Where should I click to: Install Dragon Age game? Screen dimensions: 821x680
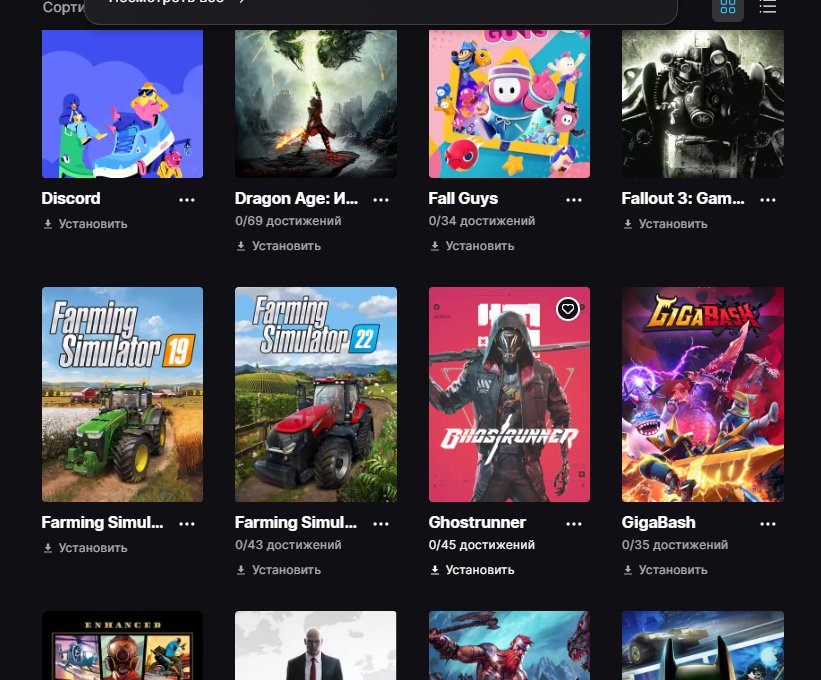[x=279, y=246]
